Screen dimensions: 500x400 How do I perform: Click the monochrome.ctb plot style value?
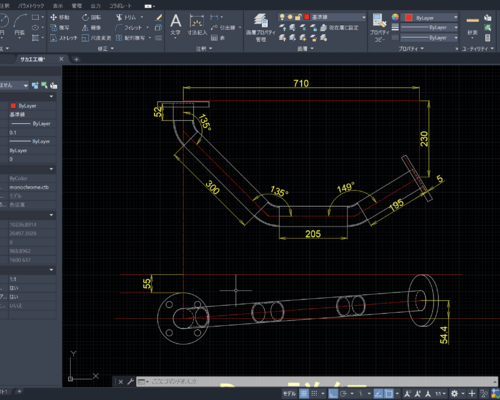click(29, 187)
